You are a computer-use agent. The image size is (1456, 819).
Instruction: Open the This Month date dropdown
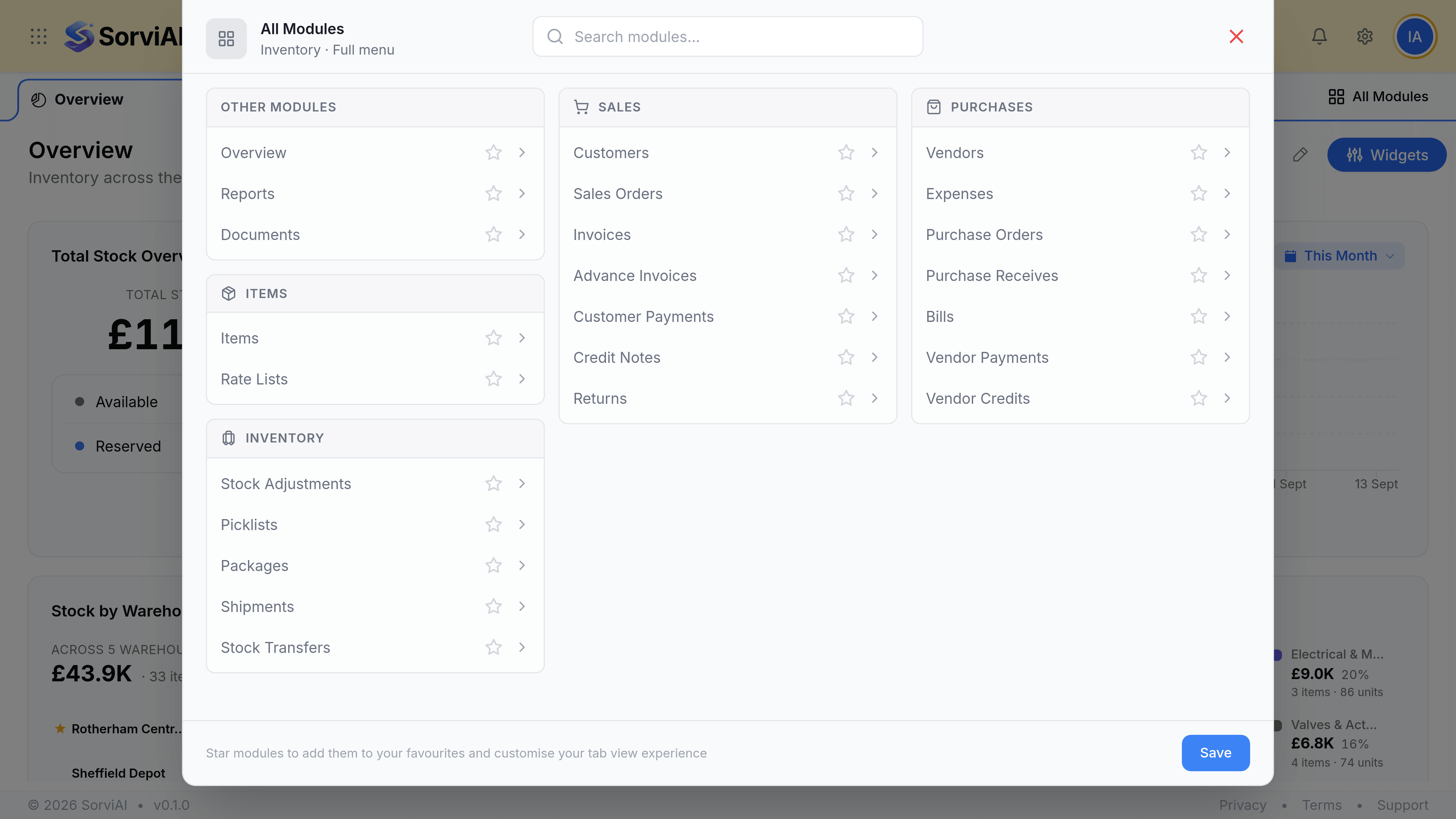1340,256
